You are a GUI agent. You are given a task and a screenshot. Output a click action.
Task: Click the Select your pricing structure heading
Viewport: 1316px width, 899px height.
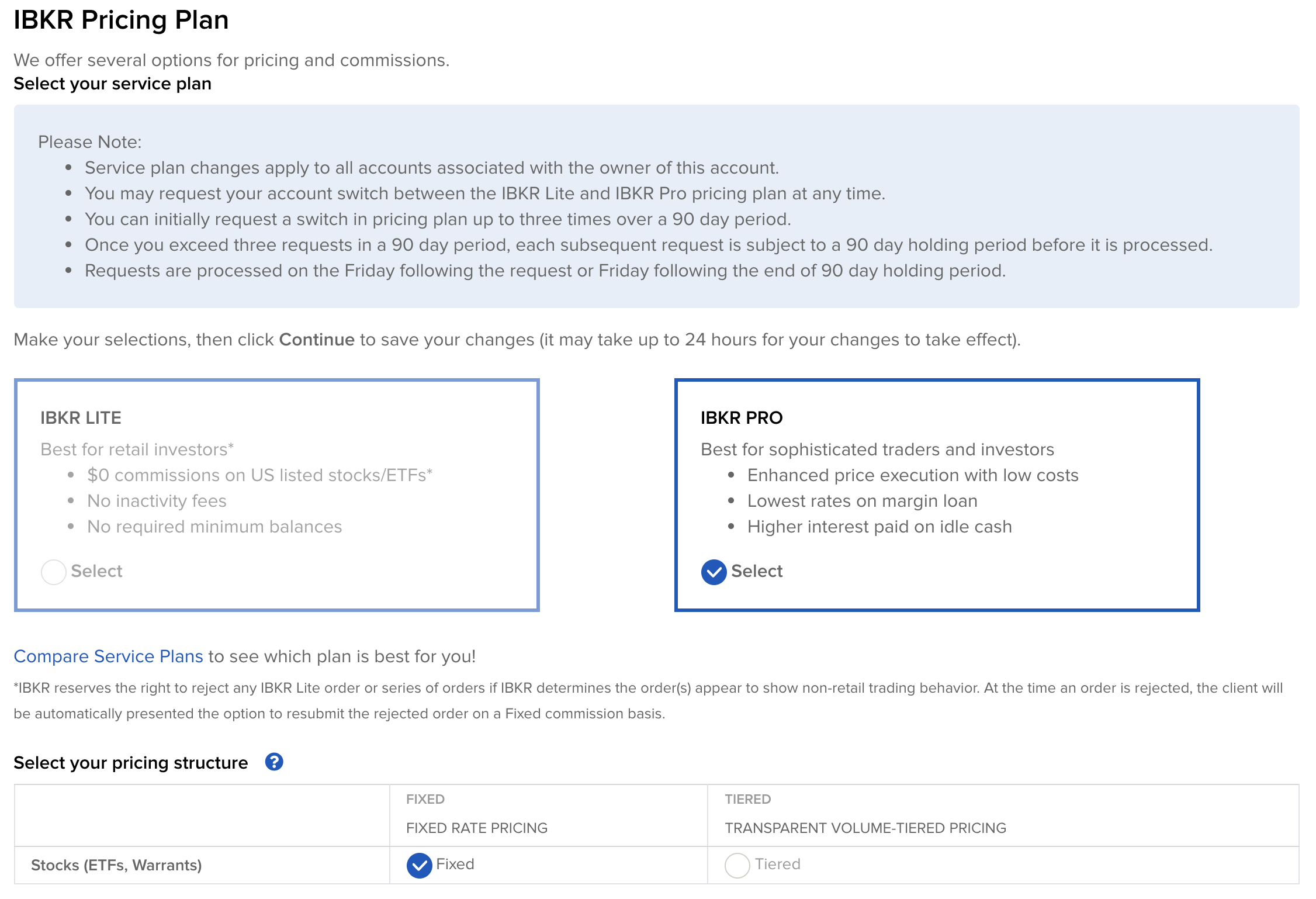click(x=130, y=762)
